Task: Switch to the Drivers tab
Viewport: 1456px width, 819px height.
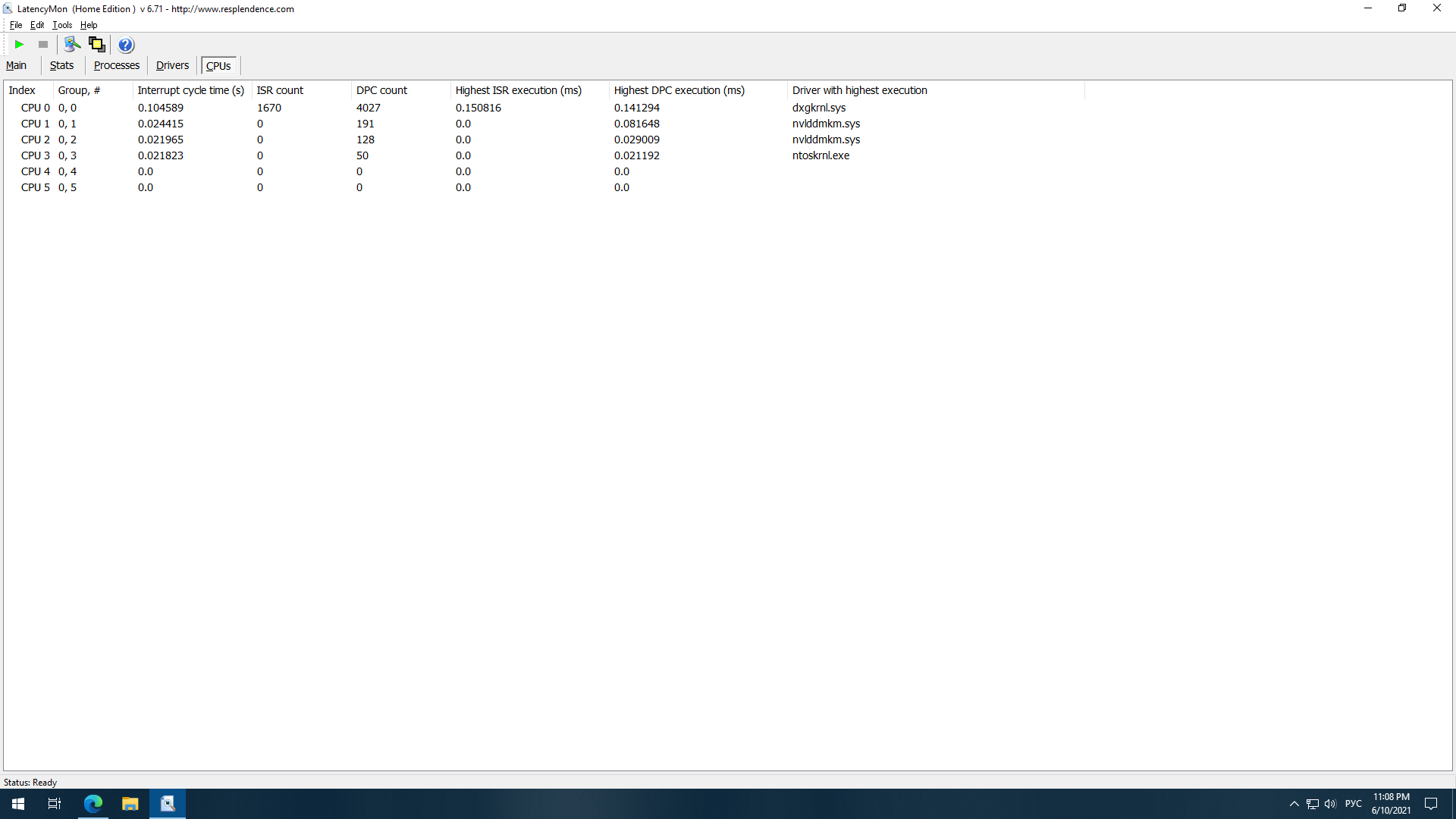Action: [172, 66]
